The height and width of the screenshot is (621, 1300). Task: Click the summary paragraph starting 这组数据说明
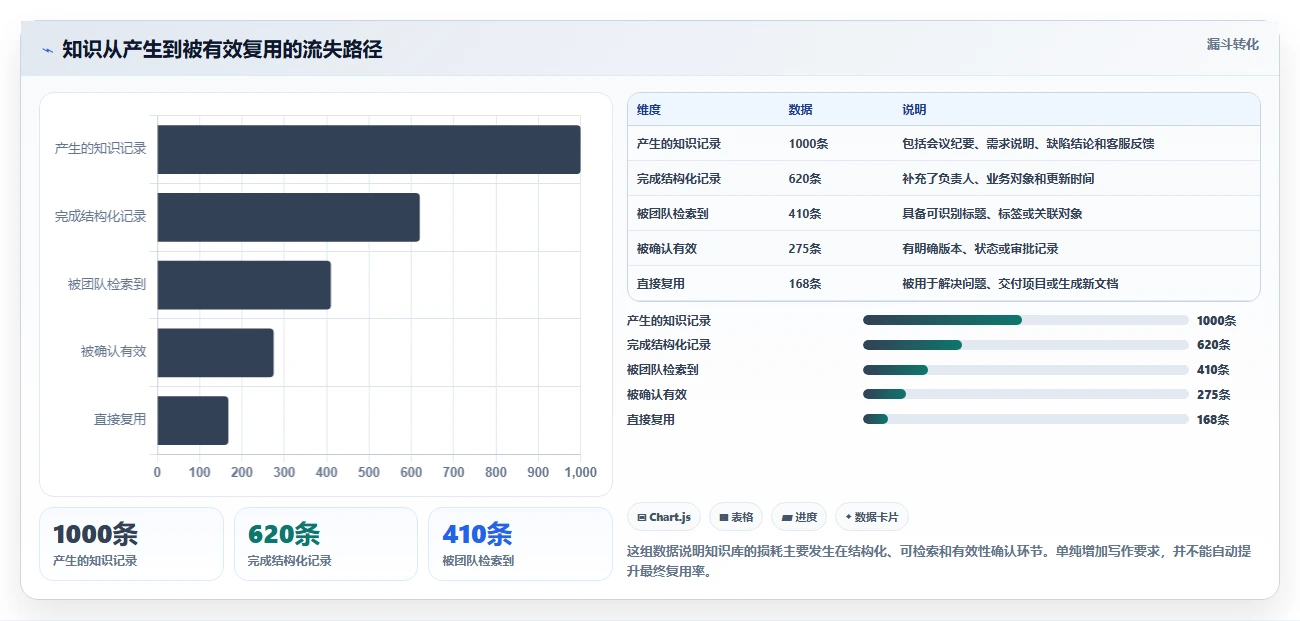click(x=939, y=562)
